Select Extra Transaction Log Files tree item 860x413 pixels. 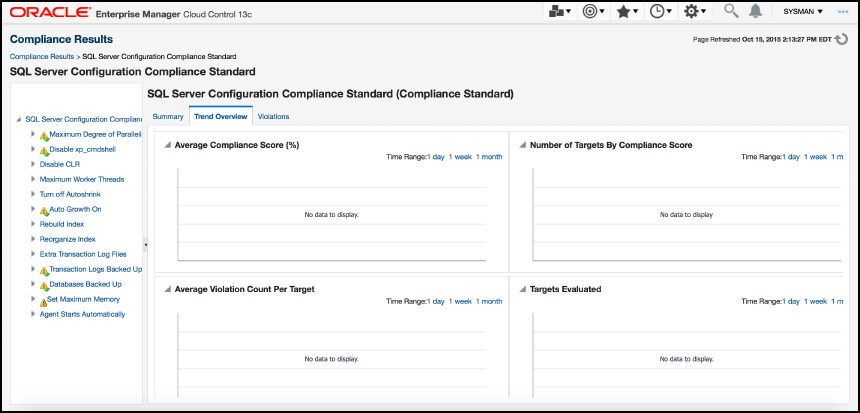coord(83,254)
